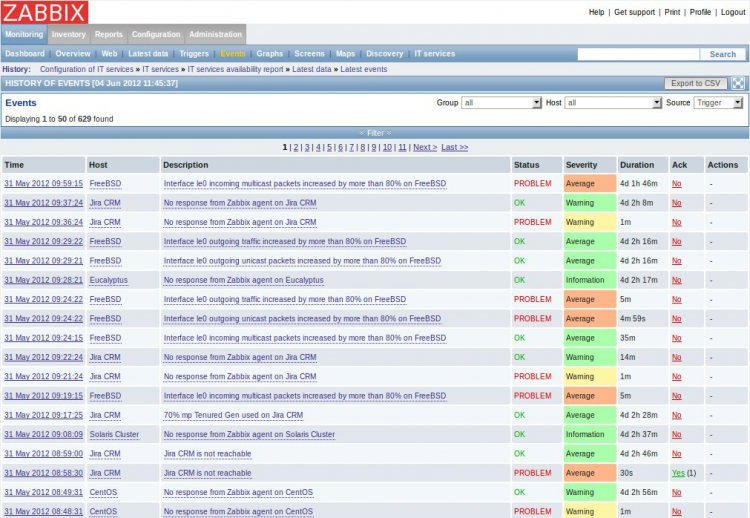Expand the Filter bar
This screenshot has width=750, height=518.
click(x=375, y=133)
